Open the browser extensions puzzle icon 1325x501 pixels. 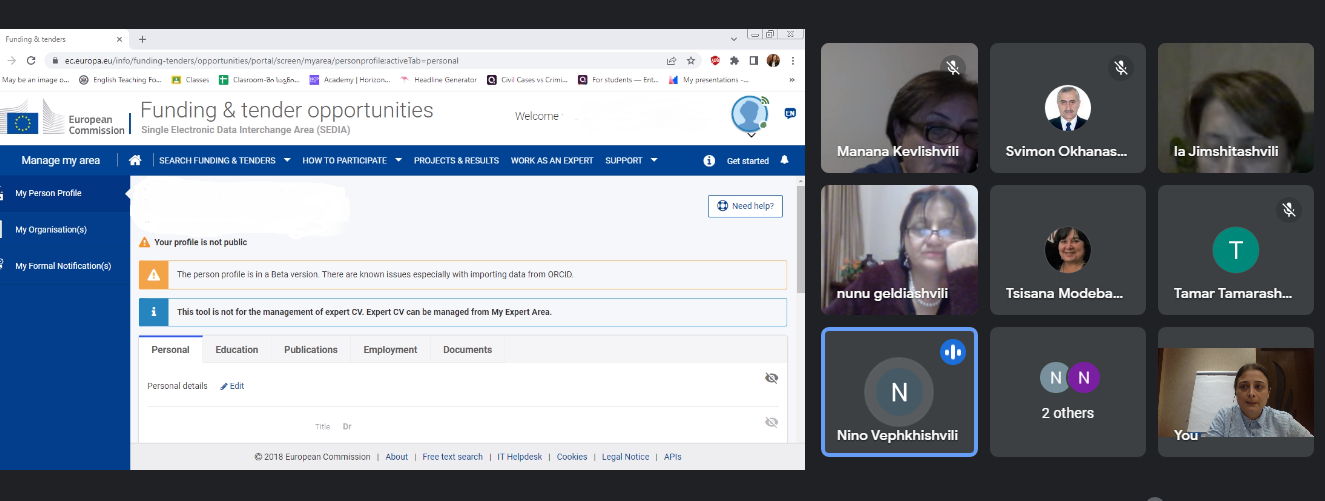732,60
